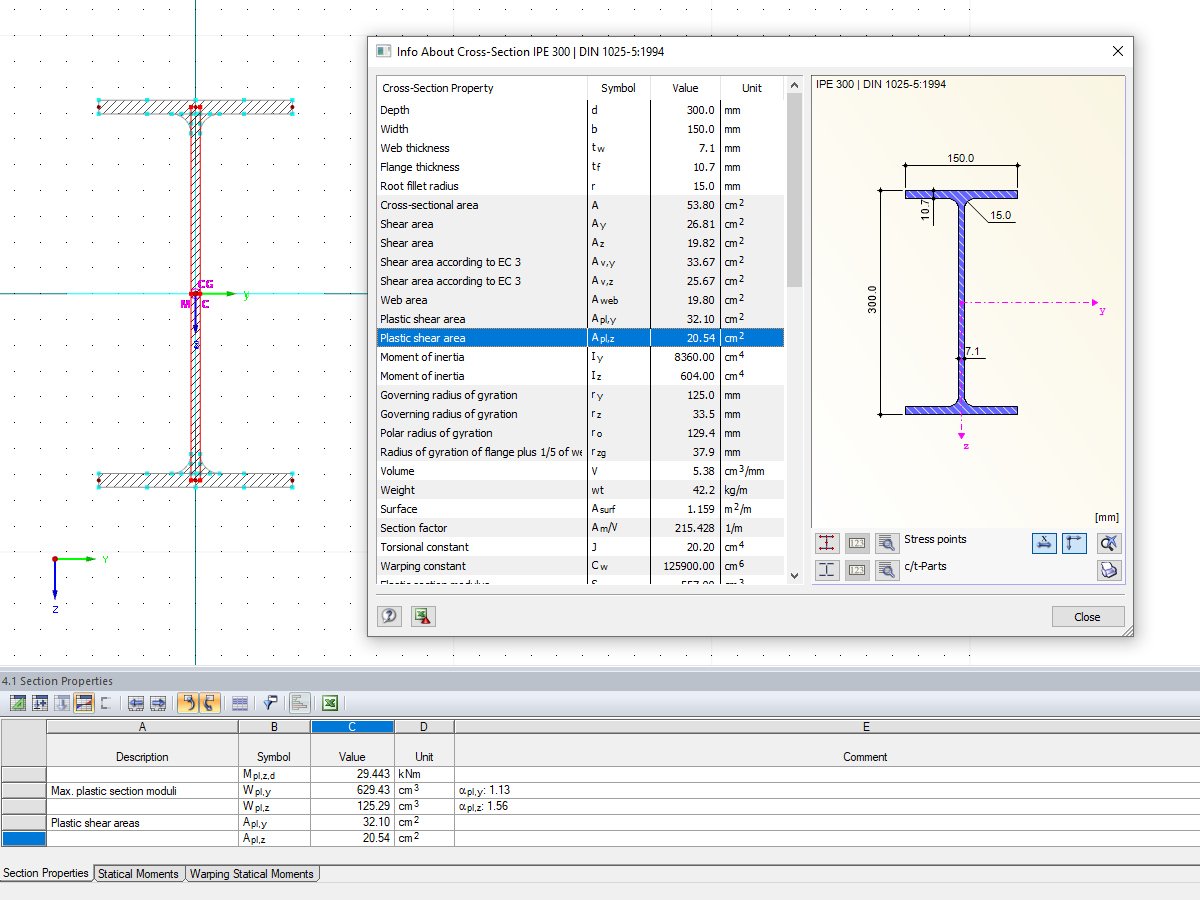
Task: Toggle principal axes display button
Action: pyautogui.click(x=1074, y=543)
